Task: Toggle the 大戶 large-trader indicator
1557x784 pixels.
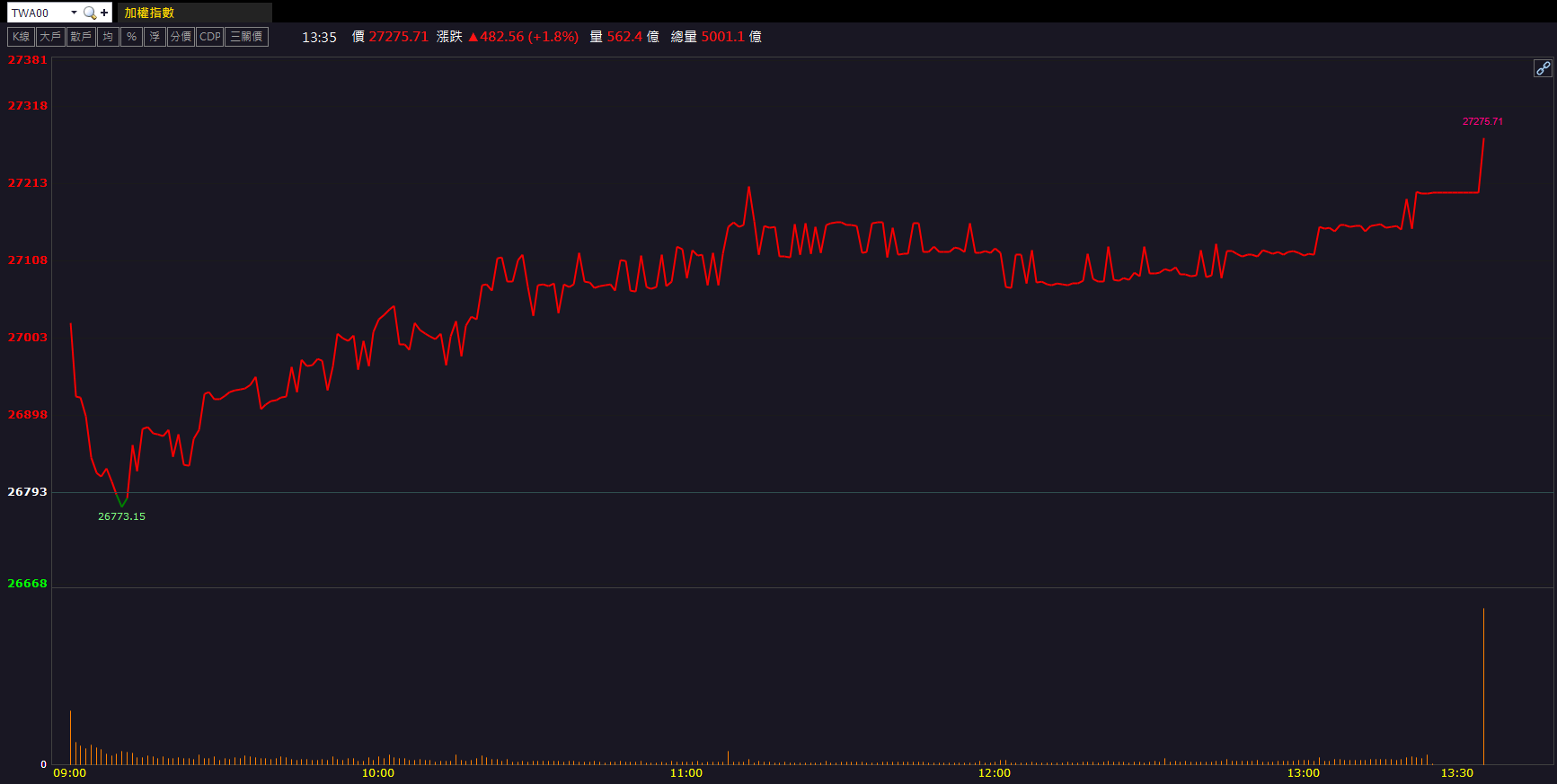Action: click(x=50, y=37)
